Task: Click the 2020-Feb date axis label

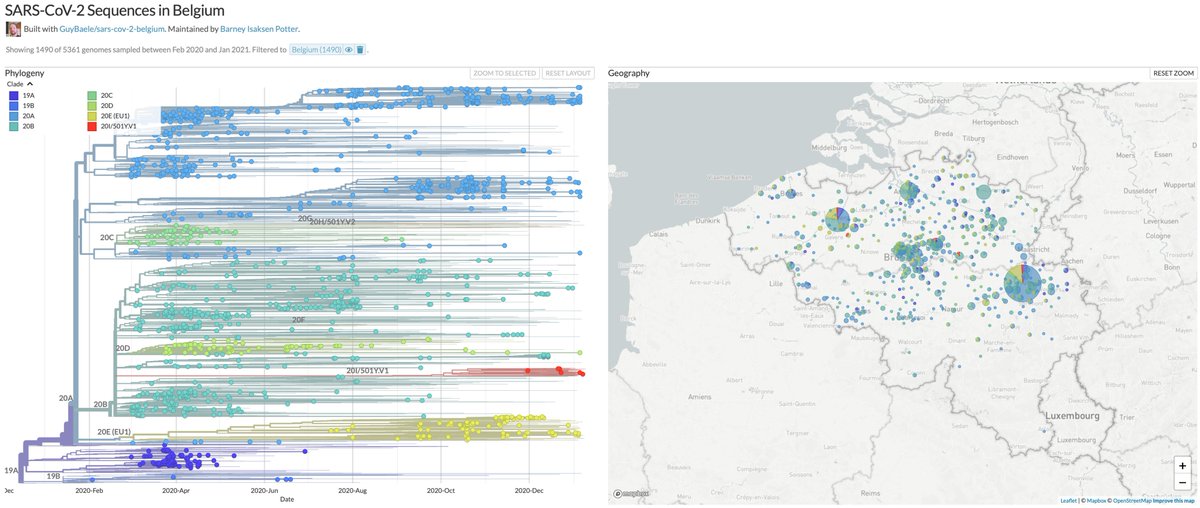Action: pos(90,491)
